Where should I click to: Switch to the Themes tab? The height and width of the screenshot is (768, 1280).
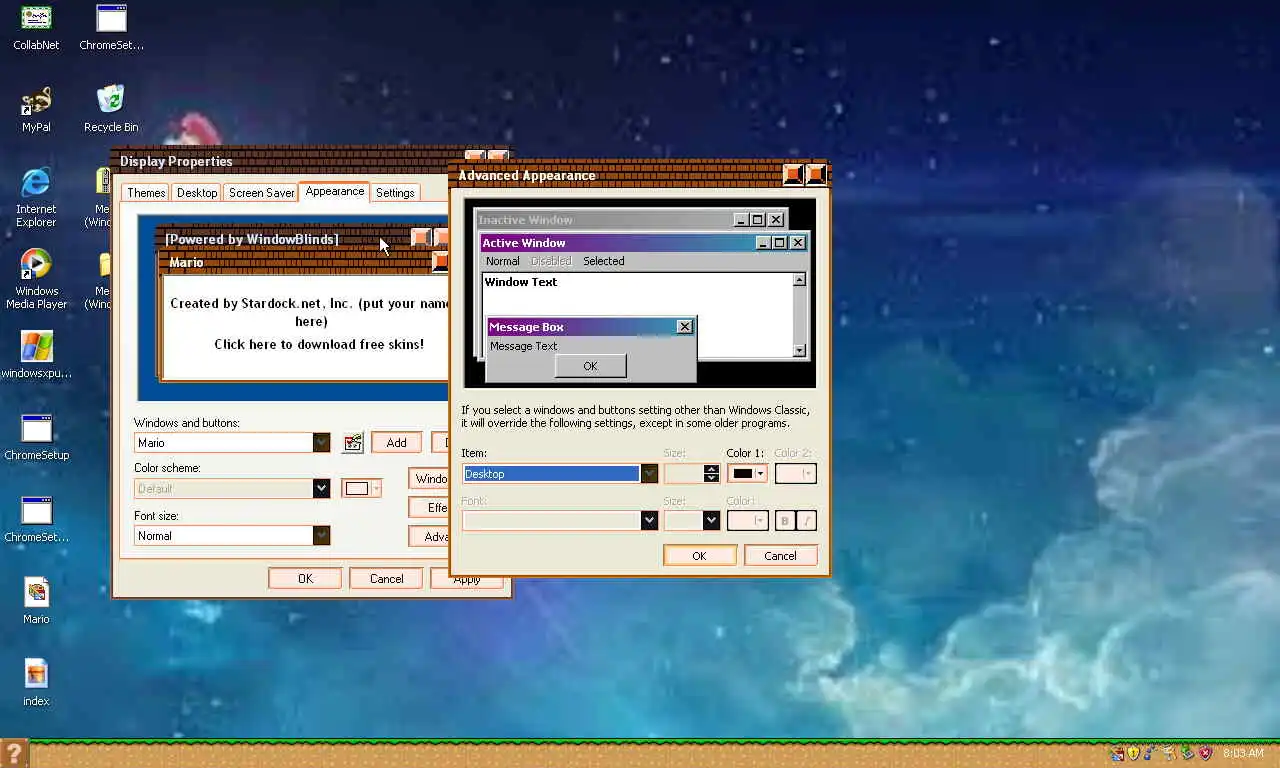(146, 193)
